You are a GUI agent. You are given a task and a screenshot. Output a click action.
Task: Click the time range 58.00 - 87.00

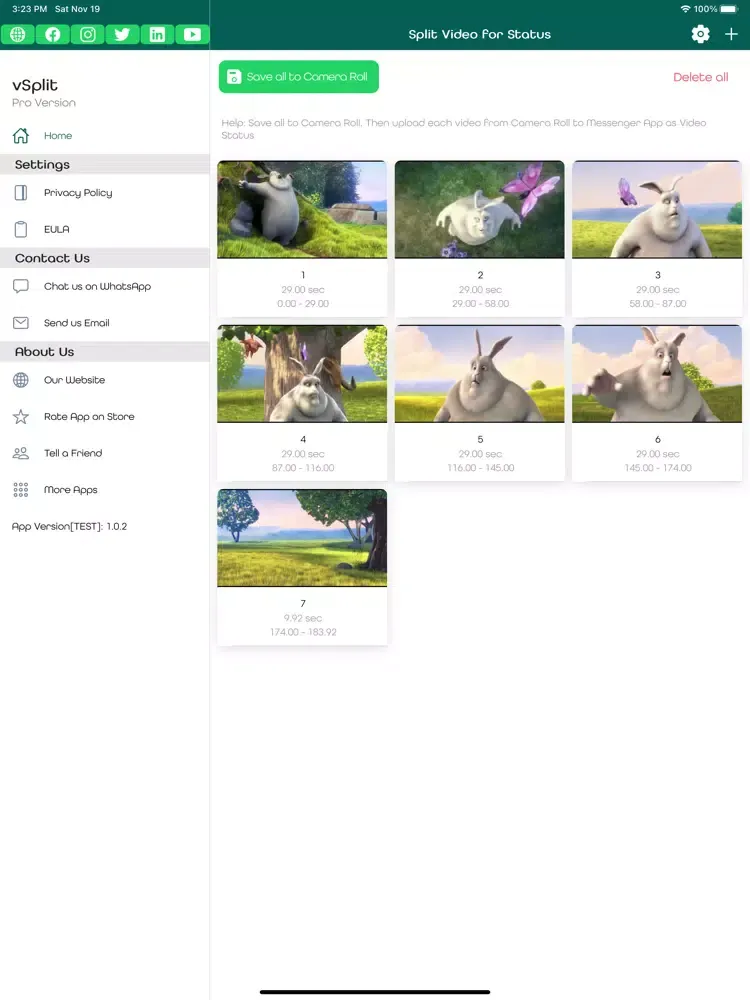658,304
